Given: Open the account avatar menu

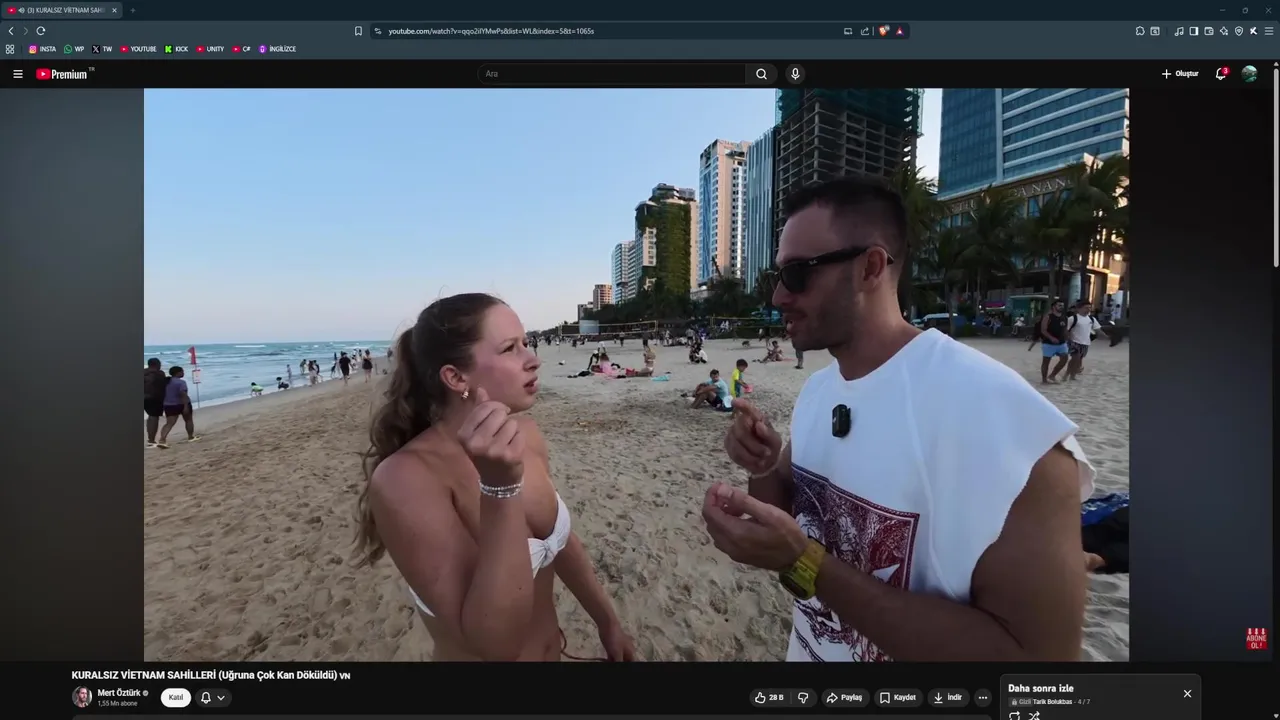Looking at the screenshot, I should [x=1249, y=74].
